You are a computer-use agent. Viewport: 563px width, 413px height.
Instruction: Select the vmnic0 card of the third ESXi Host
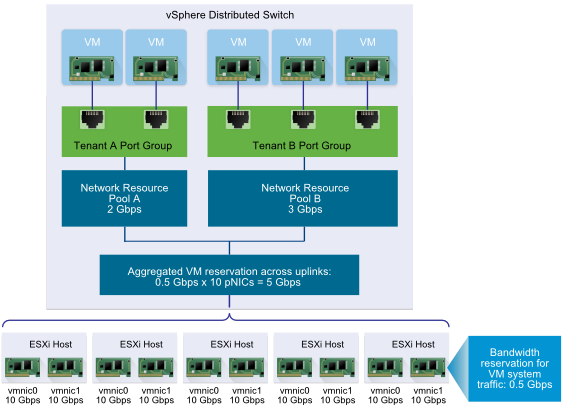click(204, 367)
